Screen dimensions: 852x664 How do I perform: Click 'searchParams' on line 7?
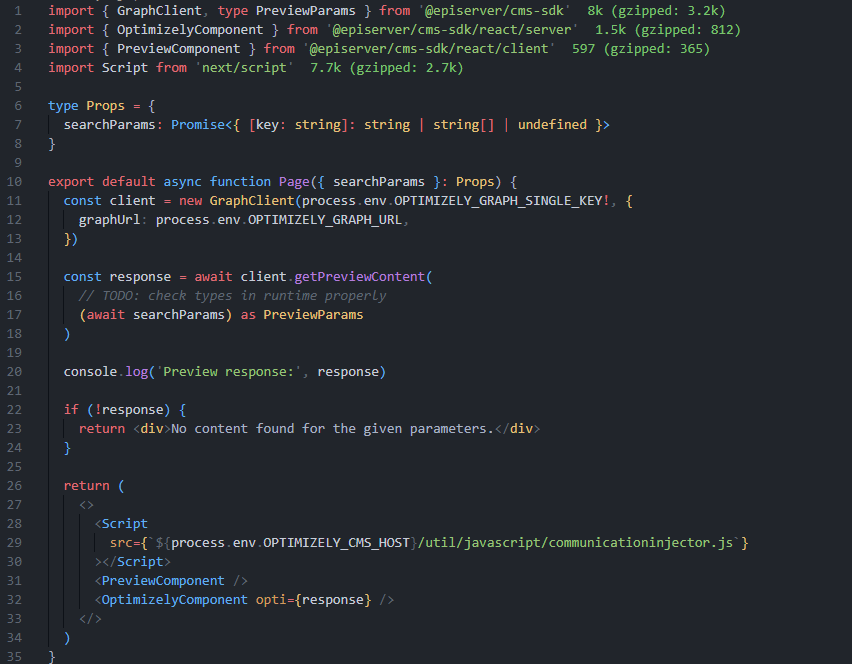point(109,125)
